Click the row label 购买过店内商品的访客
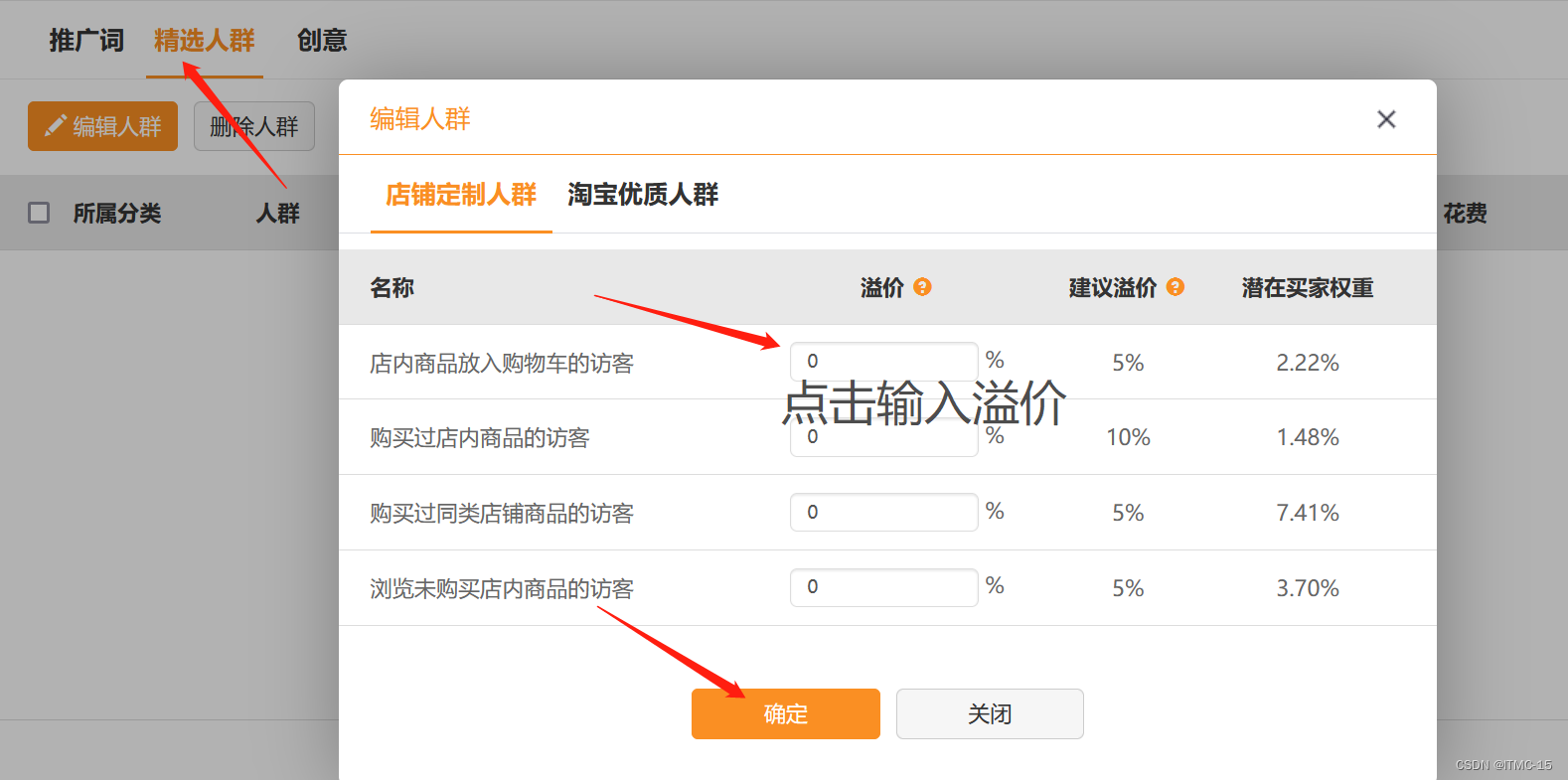Viewport: 1568px width, 780px height. pyautogui.click(x=480, y=438)
